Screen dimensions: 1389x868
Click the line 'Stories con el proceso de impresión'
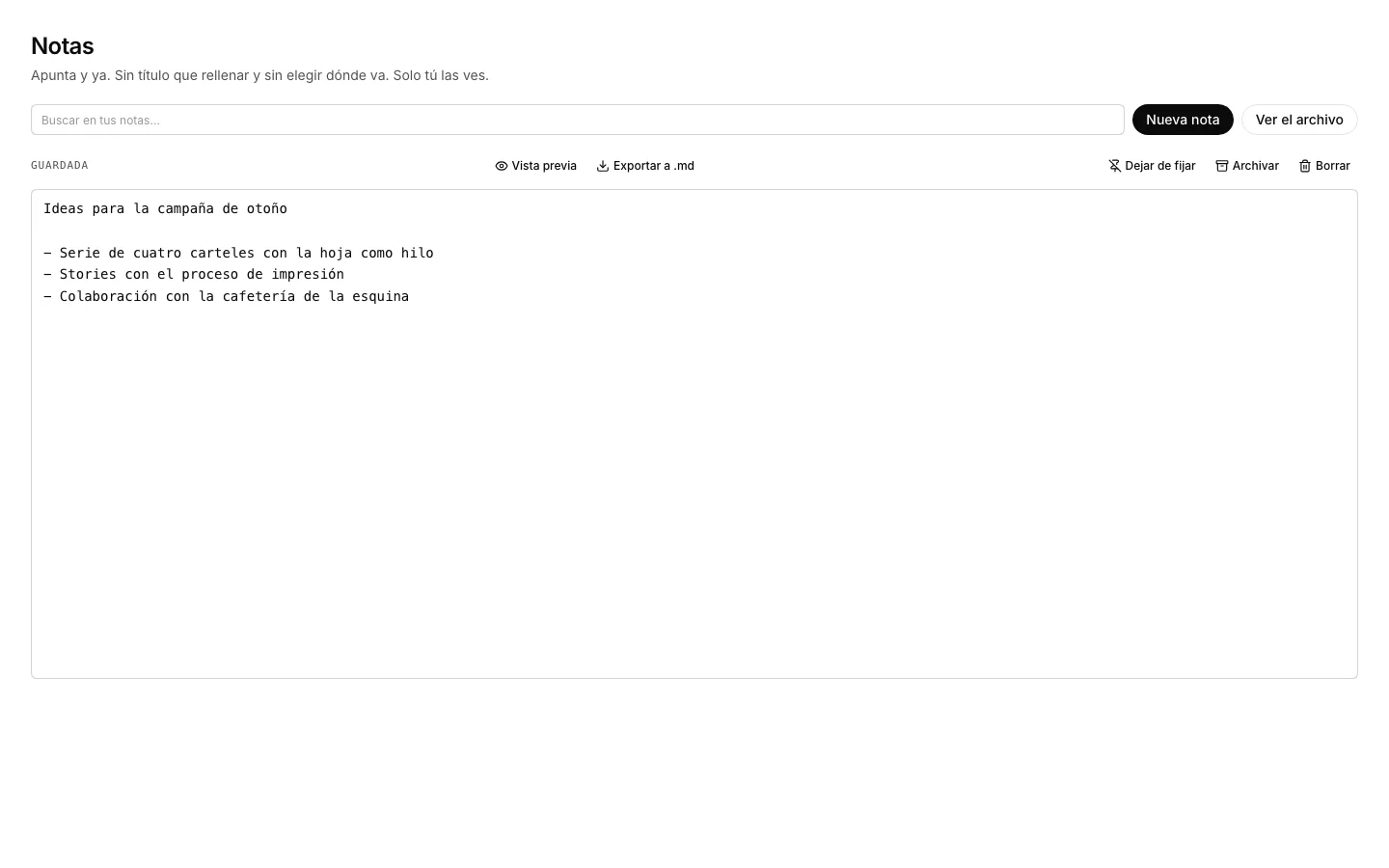(x=202, y=274)
